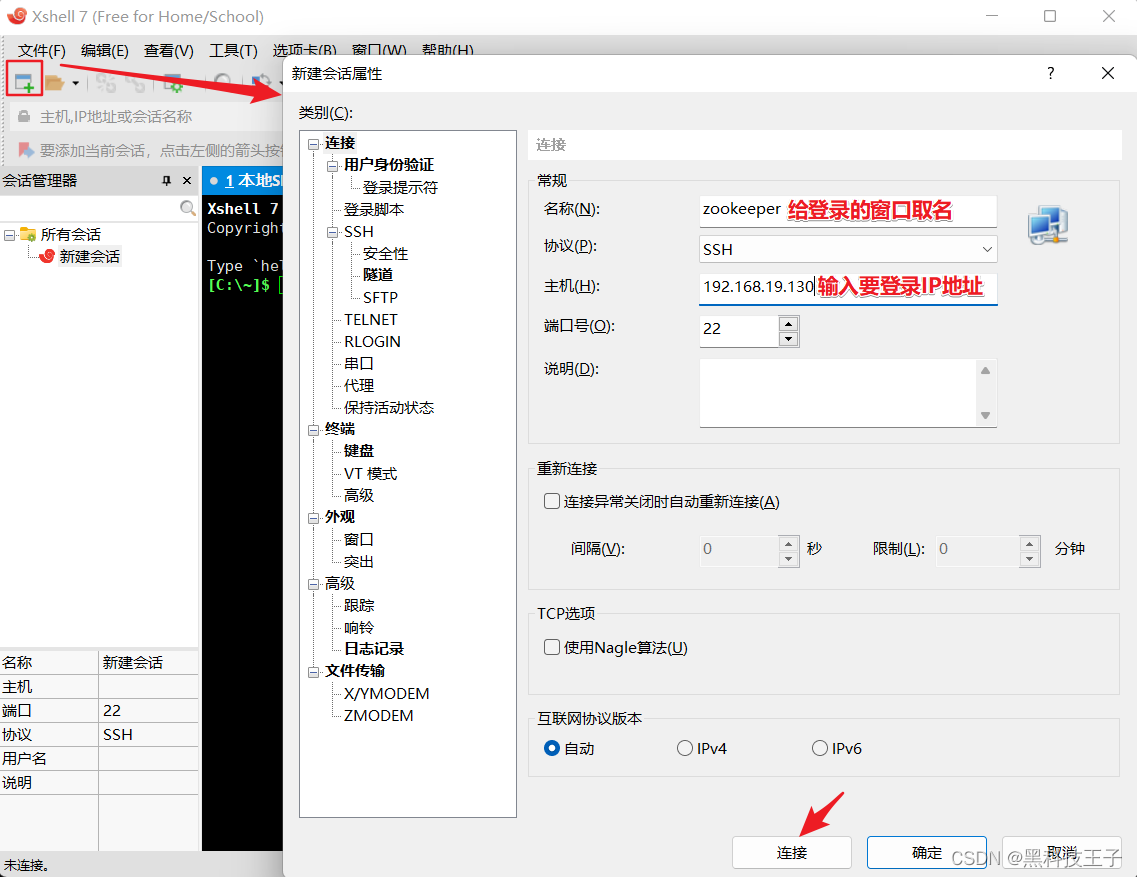Select TELNET in category tree
1137x877 pixels.
pos(371,320)
